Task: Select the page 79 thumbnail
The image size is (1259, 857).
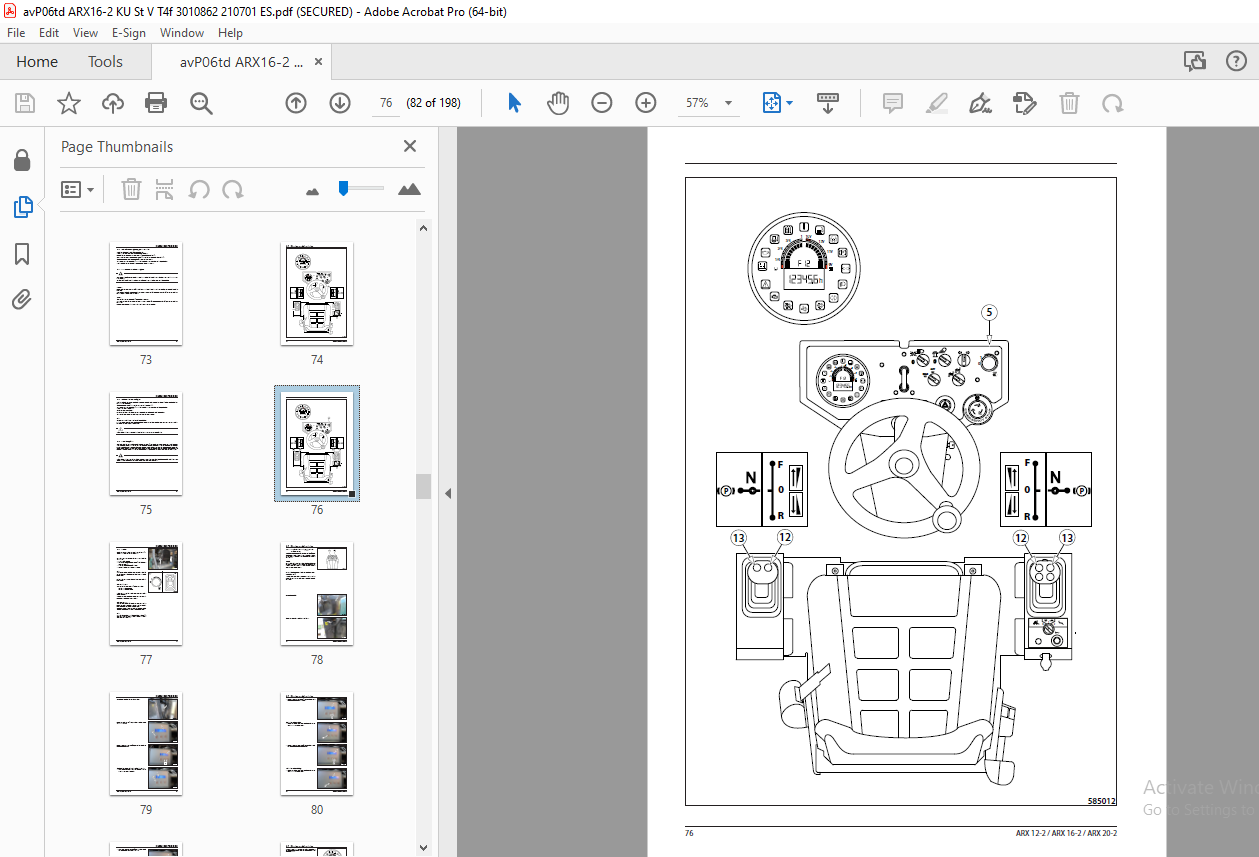Action: 146,743
